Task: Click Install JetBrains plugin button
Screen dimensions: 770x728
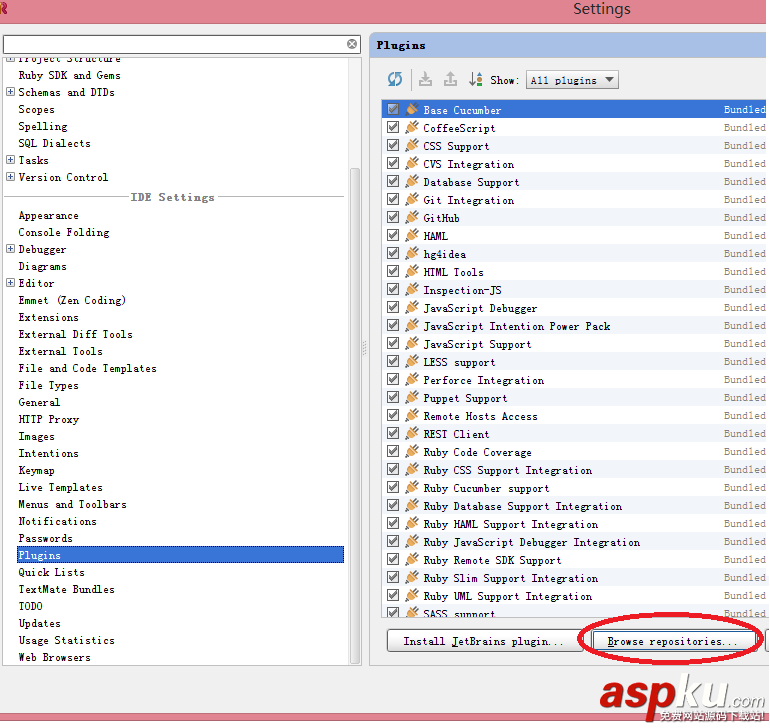Action: (484, 641)
